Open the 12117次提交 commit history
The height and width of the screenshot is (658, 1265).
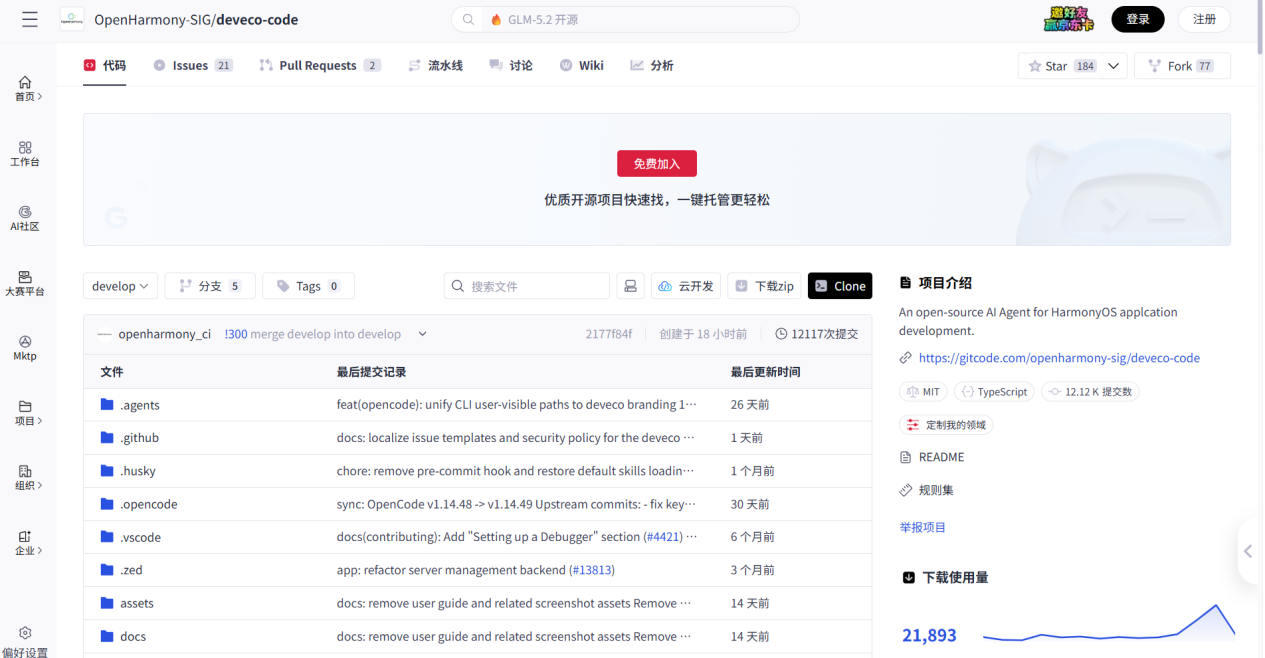(x=817, y=334)
